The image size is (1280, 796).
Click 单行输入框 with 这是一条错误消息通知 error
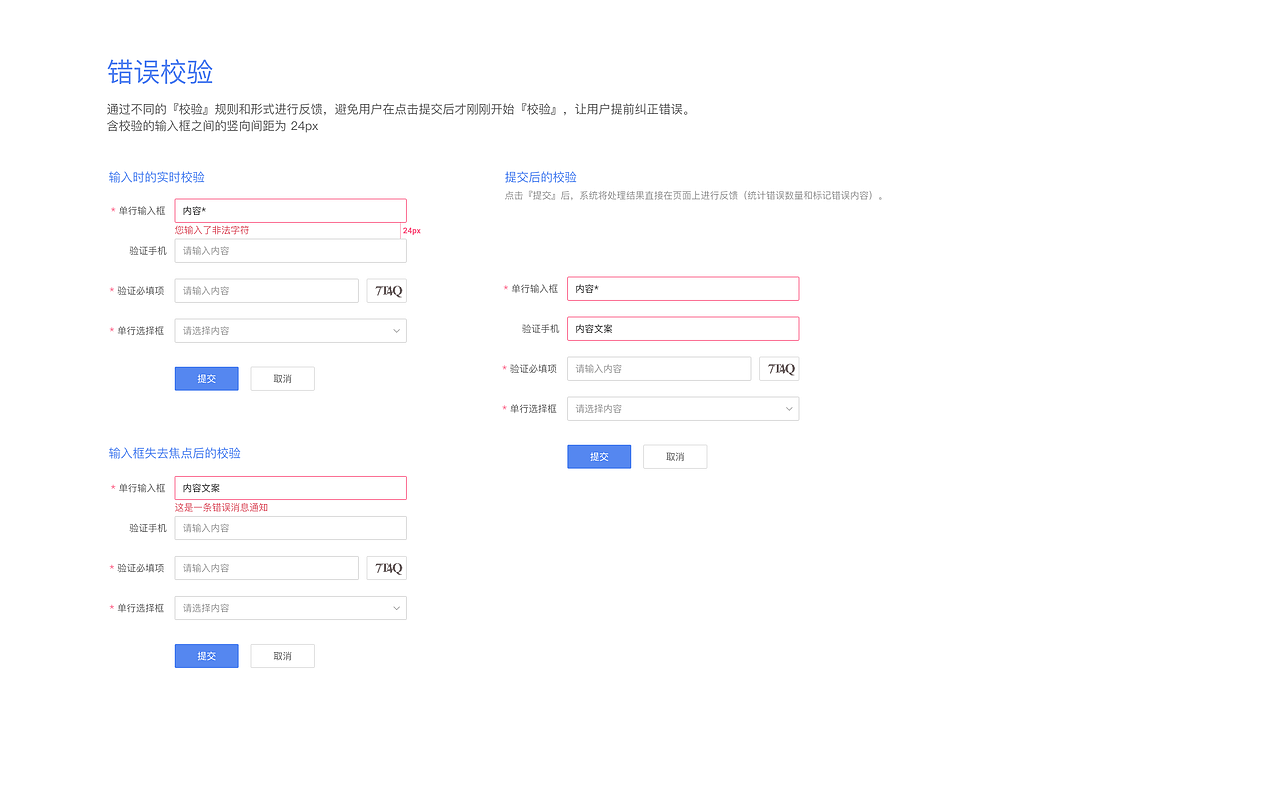tap(290, 488)
